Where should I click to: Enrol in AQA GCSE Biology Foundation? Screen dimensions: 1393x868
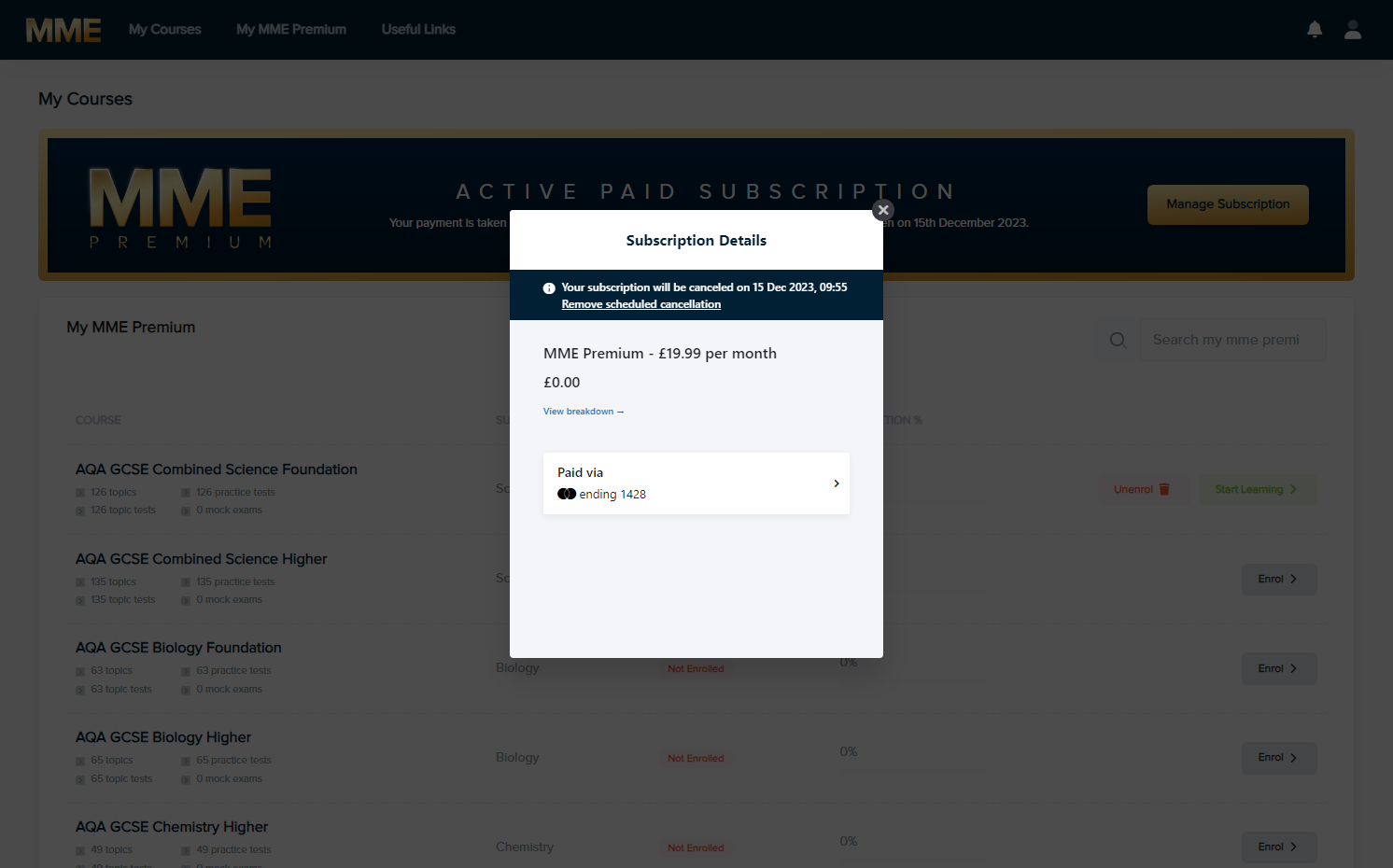pyautogui.click(x=1279, y=668)
